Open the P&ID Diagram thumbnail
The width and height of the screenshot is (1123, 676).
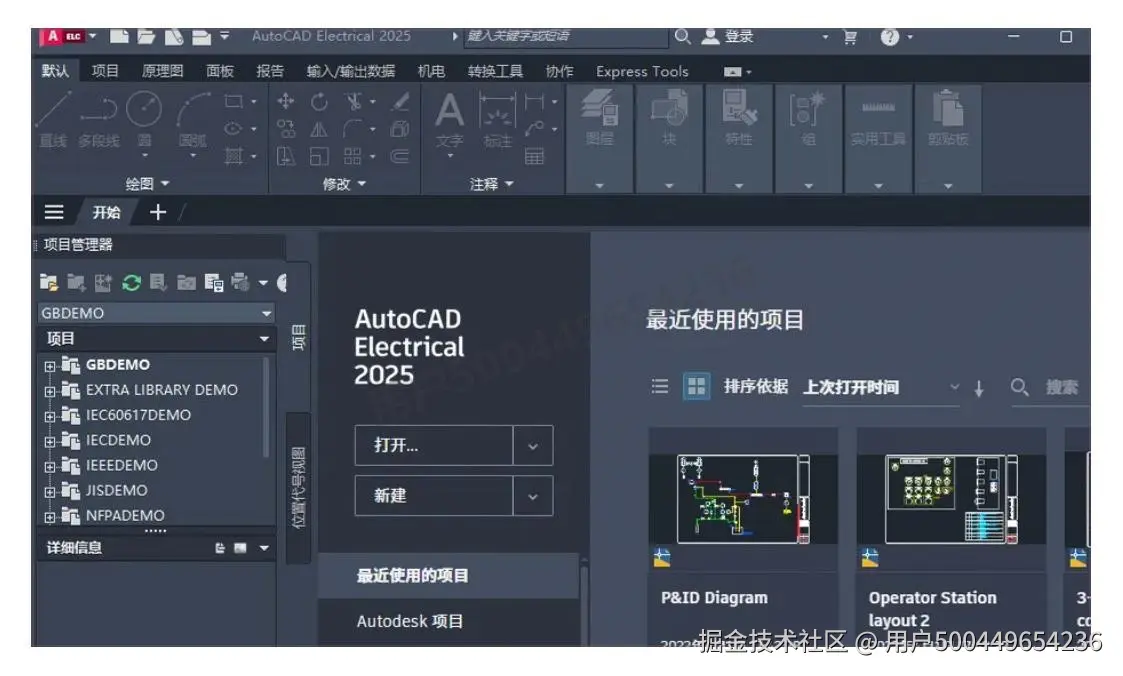click(743, 499)
